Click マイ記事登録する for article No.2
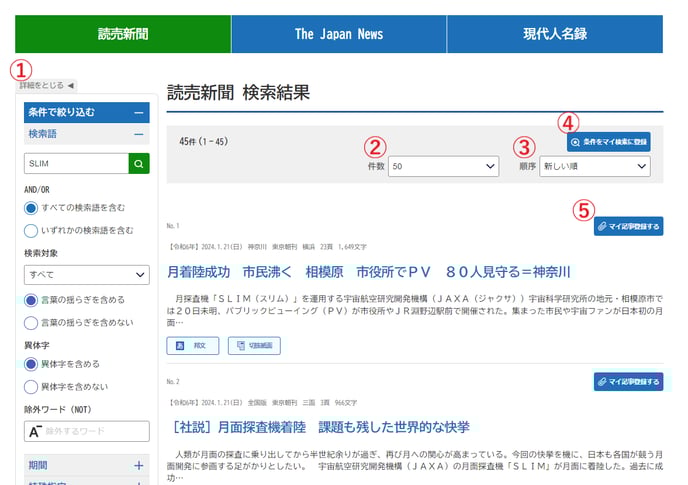 [x=628, y=381]
